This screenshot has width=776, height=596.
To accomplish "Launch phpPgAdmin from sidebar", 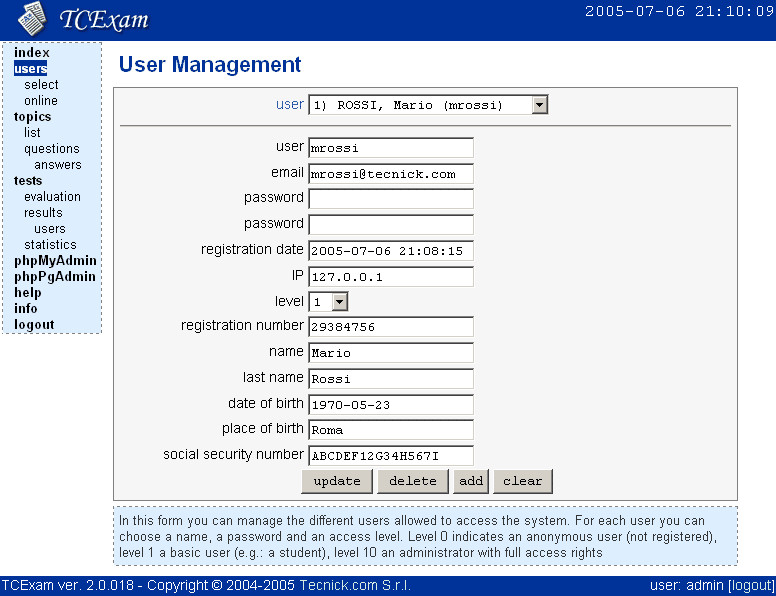I will 54,277.
